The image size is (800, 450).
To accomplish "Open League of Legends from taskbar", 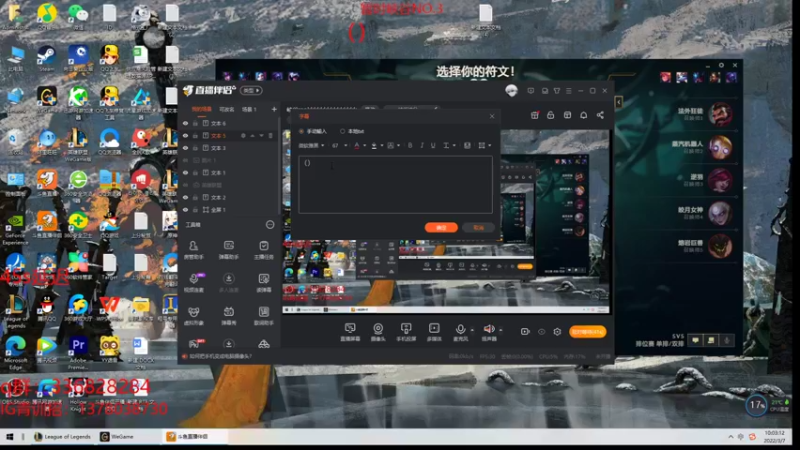I will (x=62, y=437).
